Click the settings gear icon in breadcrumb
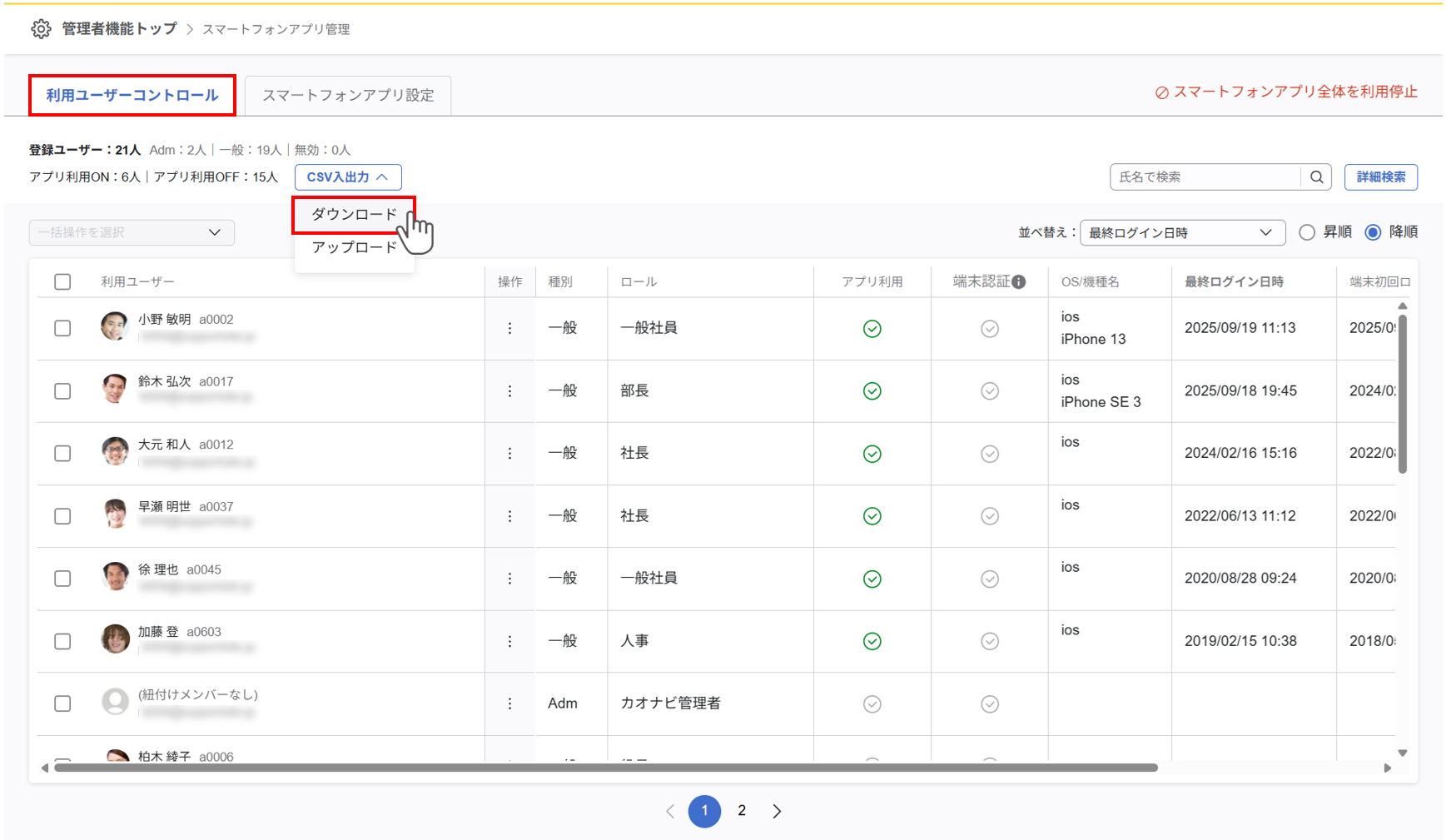The height and width of the screenshot is (840, 1446). tap(41, 29)
